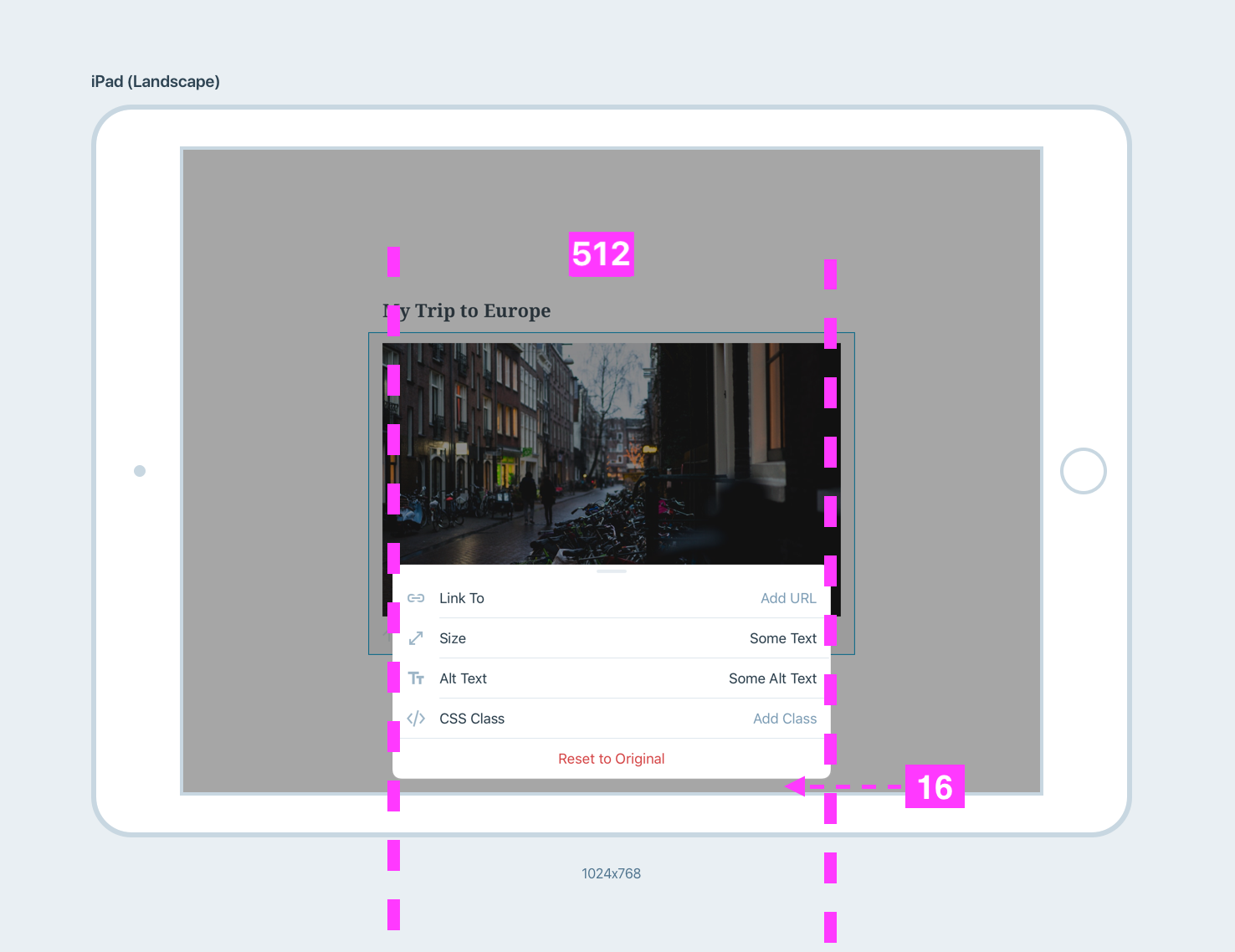Viewport: 1235px width, 952px height.
Task: Click the My Trip to Europe title
Action: [466, 310]
